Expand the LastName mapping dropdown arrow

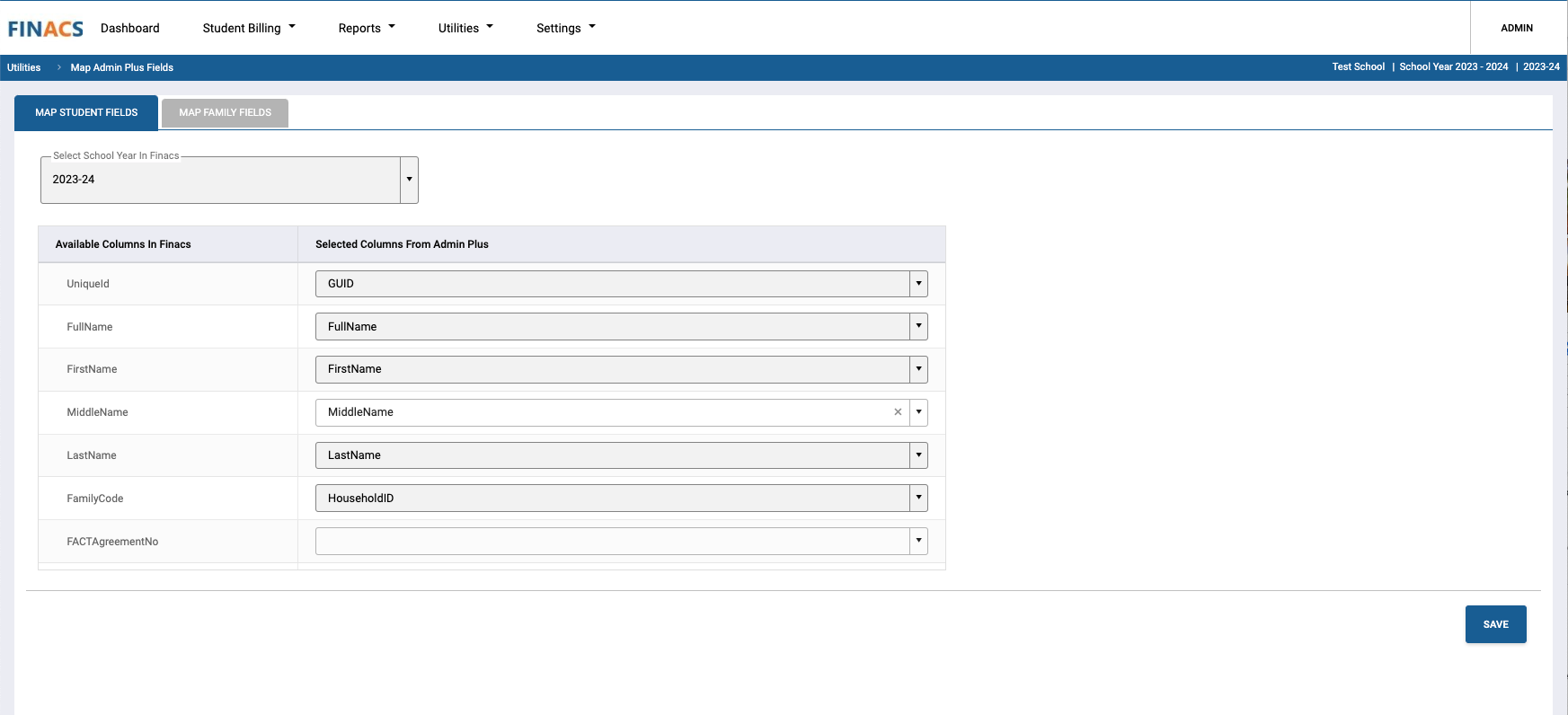(918, 455)
